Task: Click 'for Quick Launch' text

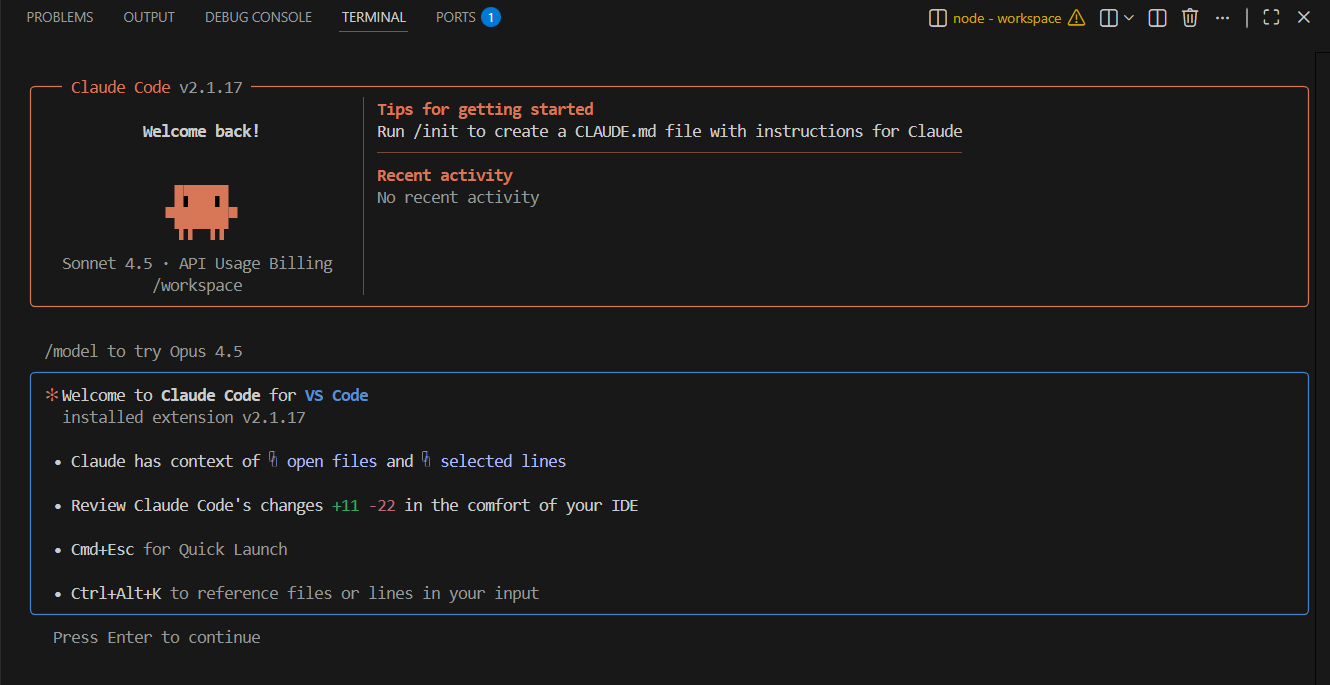Action: coord(215,549)
